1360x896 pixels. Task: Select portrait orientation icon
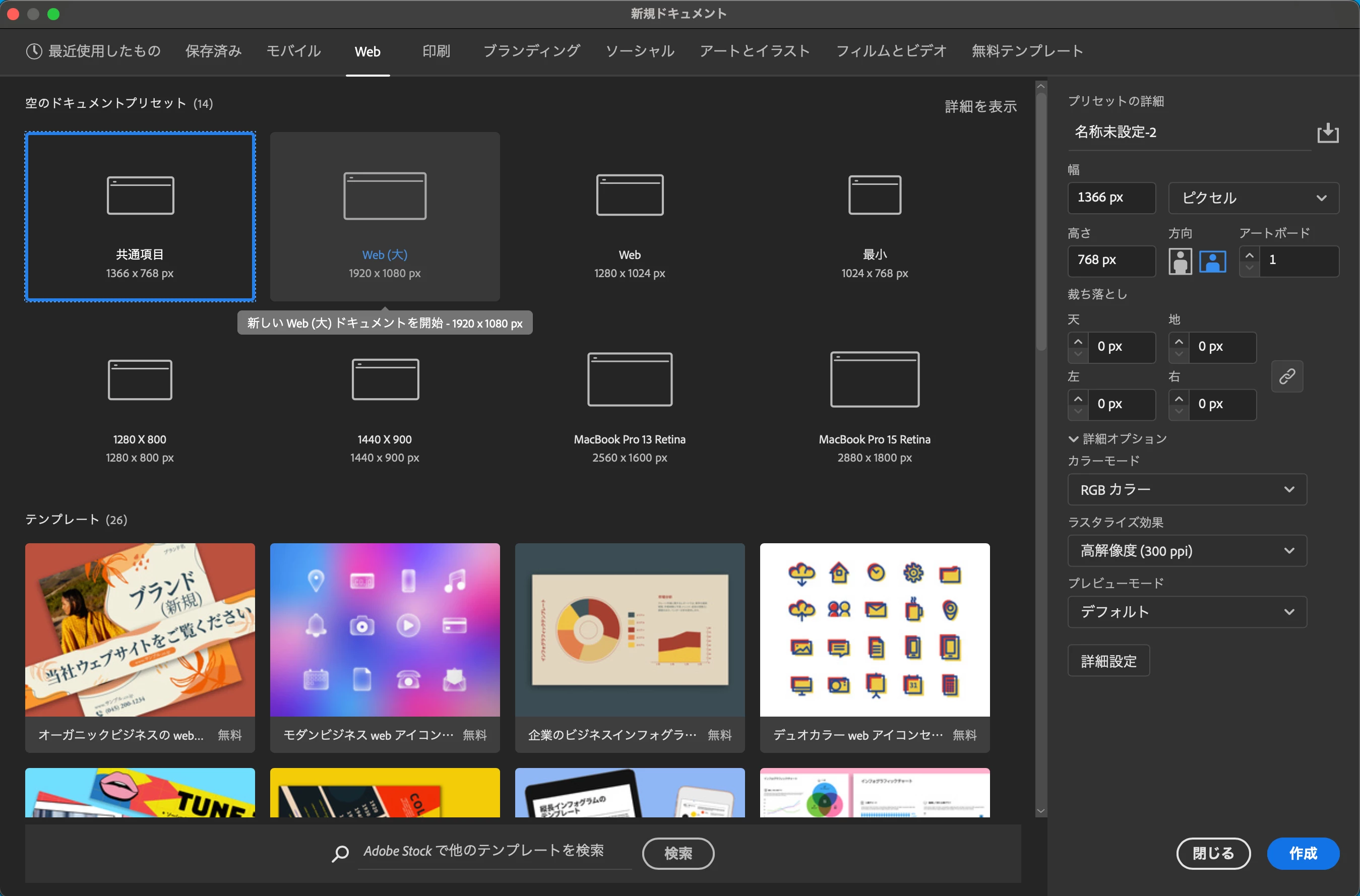click(1180, 261)
